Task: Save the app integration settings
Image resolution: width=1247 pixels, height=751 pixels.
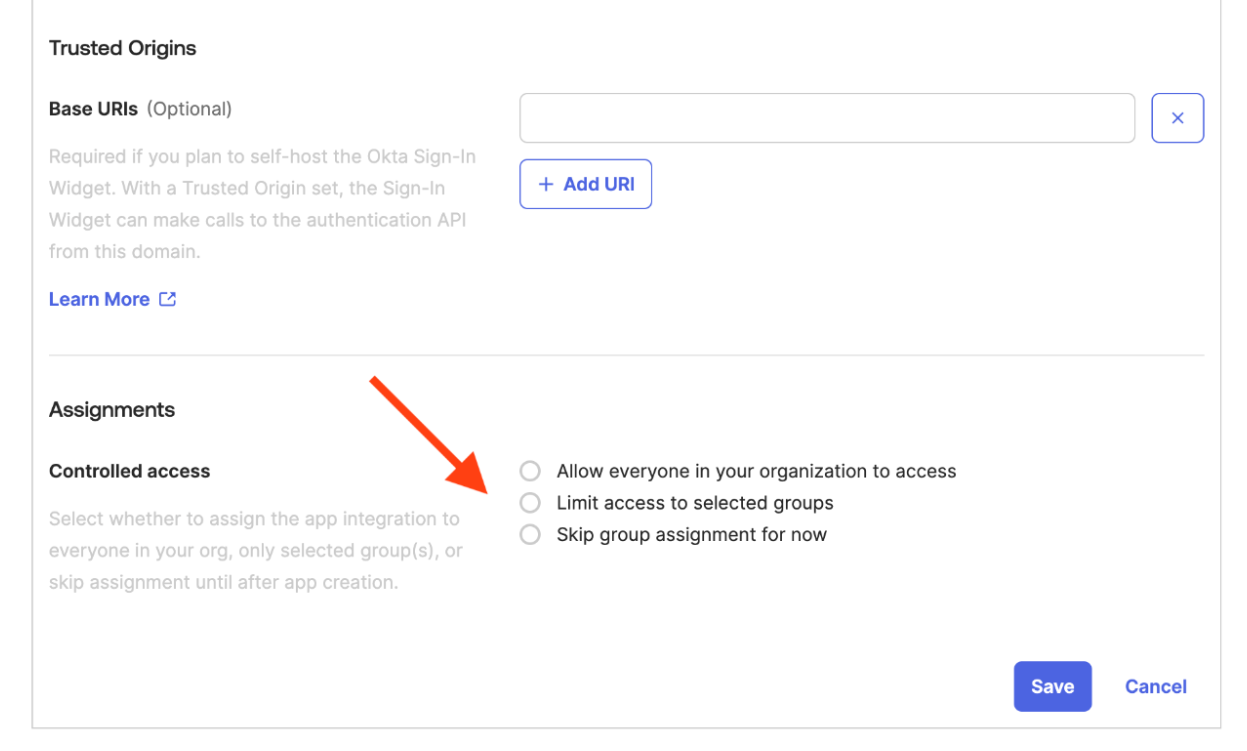Action: (1052, 686)
